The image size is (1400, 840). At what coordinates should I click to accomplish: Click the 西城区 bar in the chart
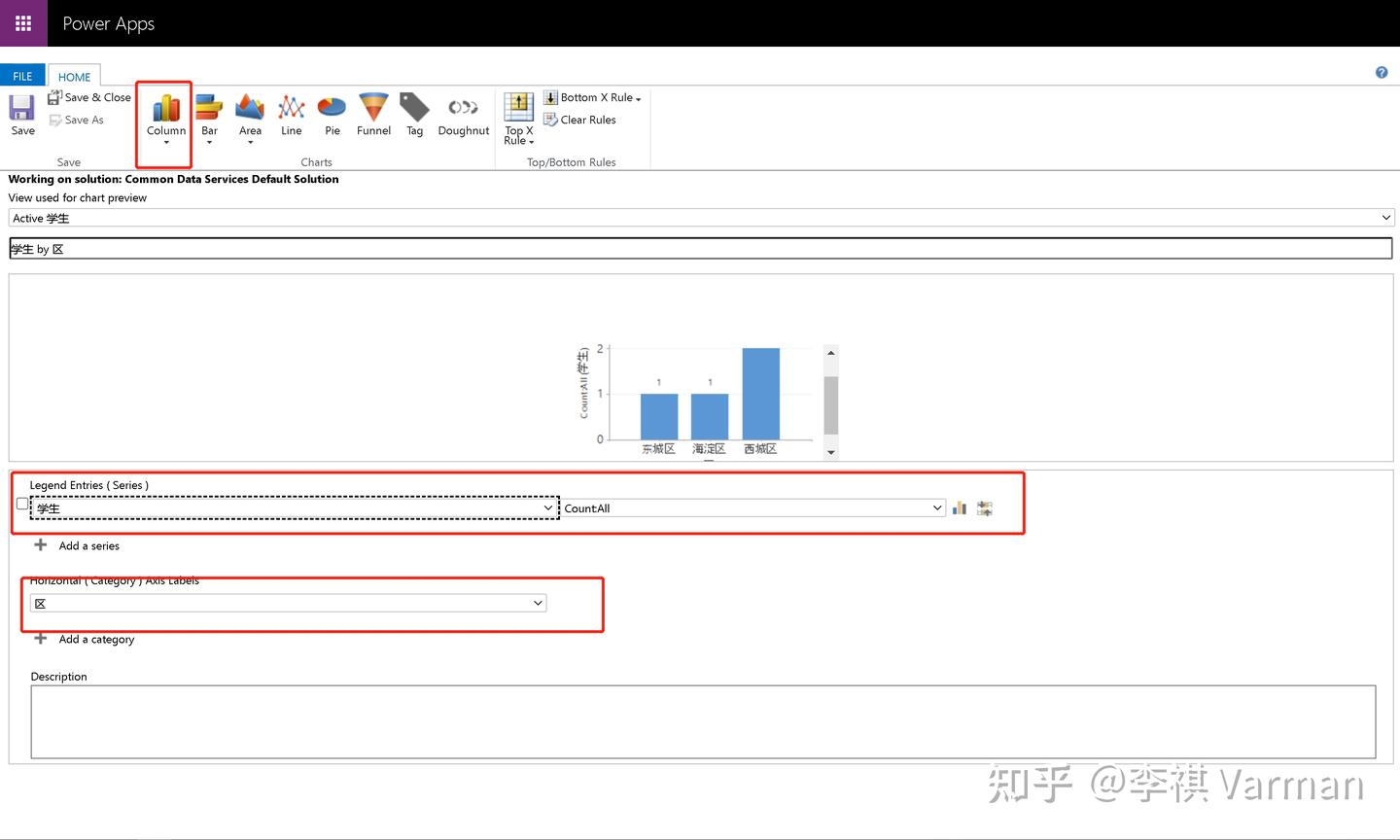760,394
